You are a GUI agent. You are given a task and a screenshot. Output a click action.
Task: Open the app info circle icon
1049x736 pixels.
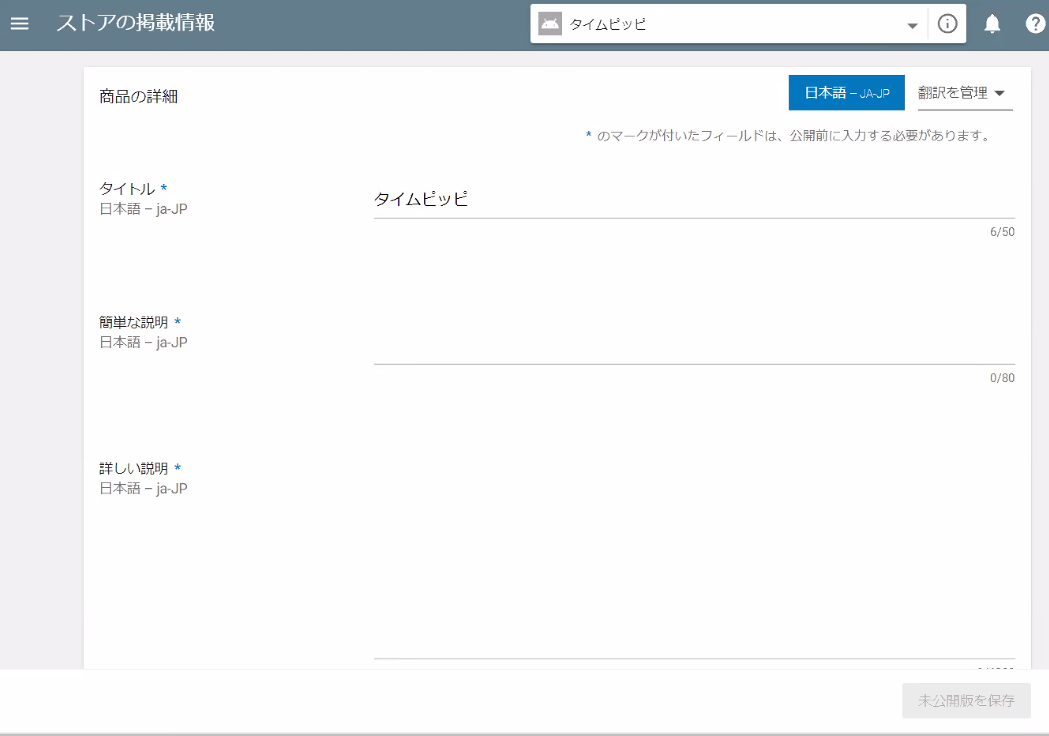tap(947, 24)
